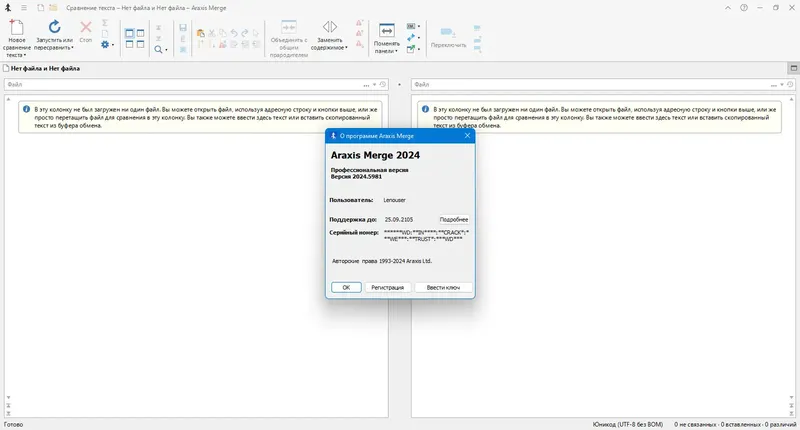Click the Подробнее button
This screenshot has height=430, width=800.
(454, 219)
